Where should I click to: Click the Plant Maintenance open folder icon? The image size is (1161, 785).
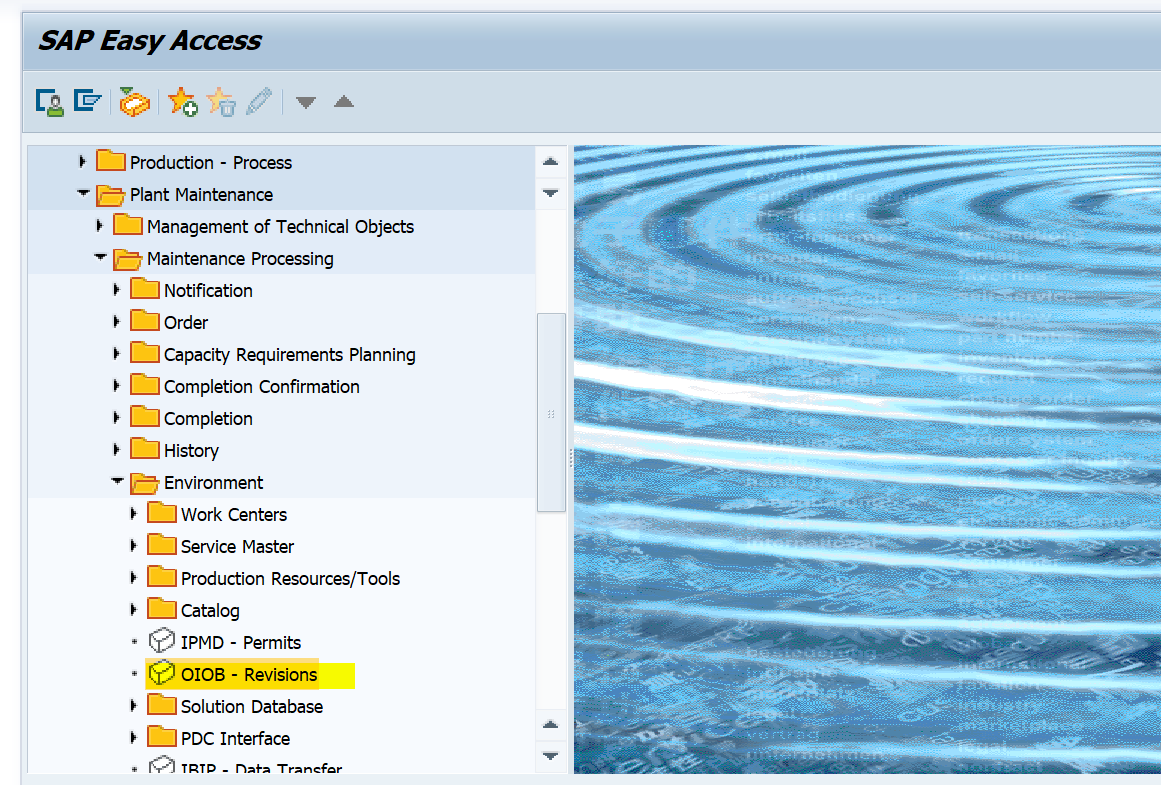pos(110,195)
